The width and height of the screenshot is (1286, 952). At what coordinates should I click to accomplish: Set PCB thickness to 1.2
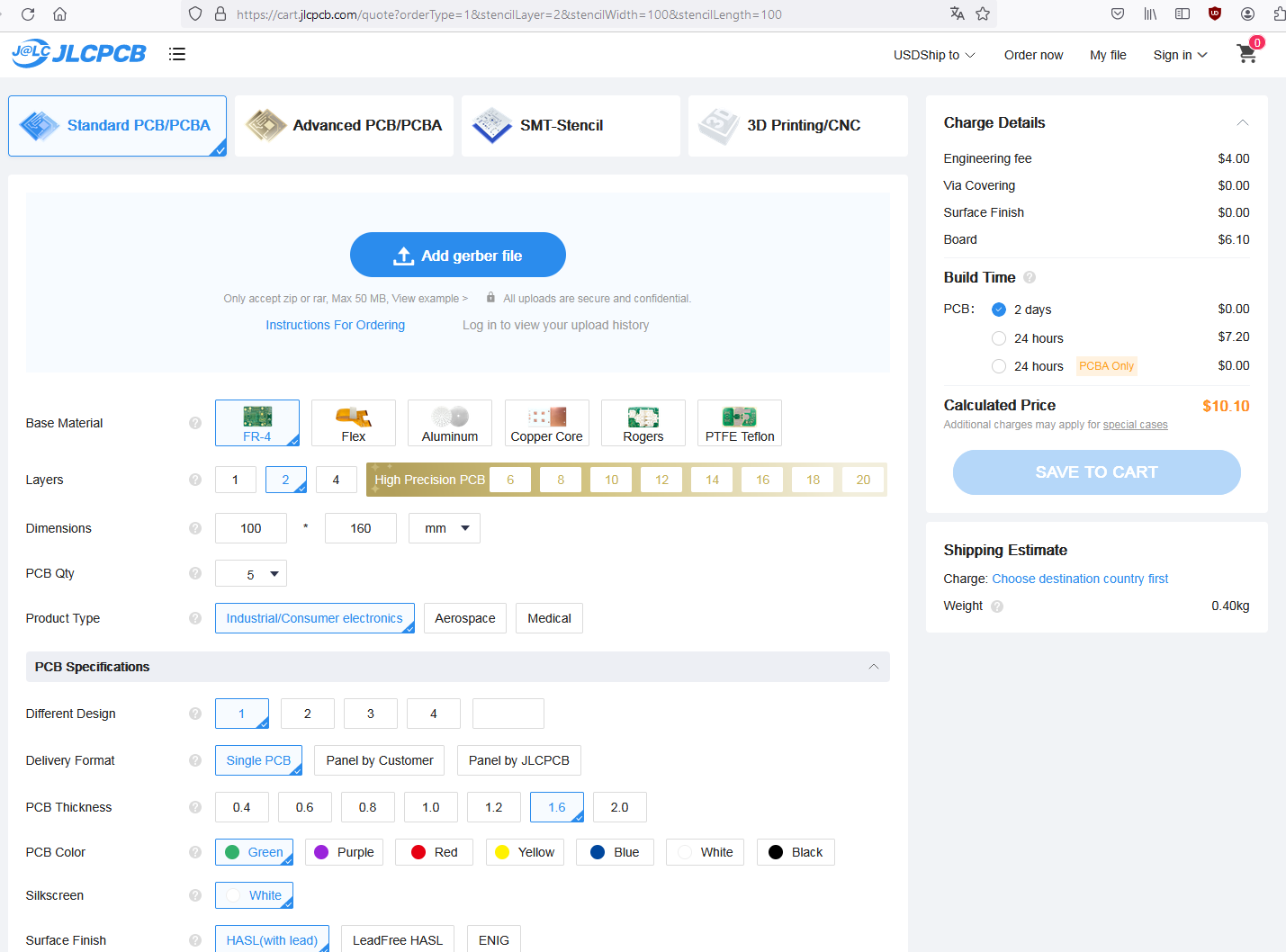[x=494, y=807]
